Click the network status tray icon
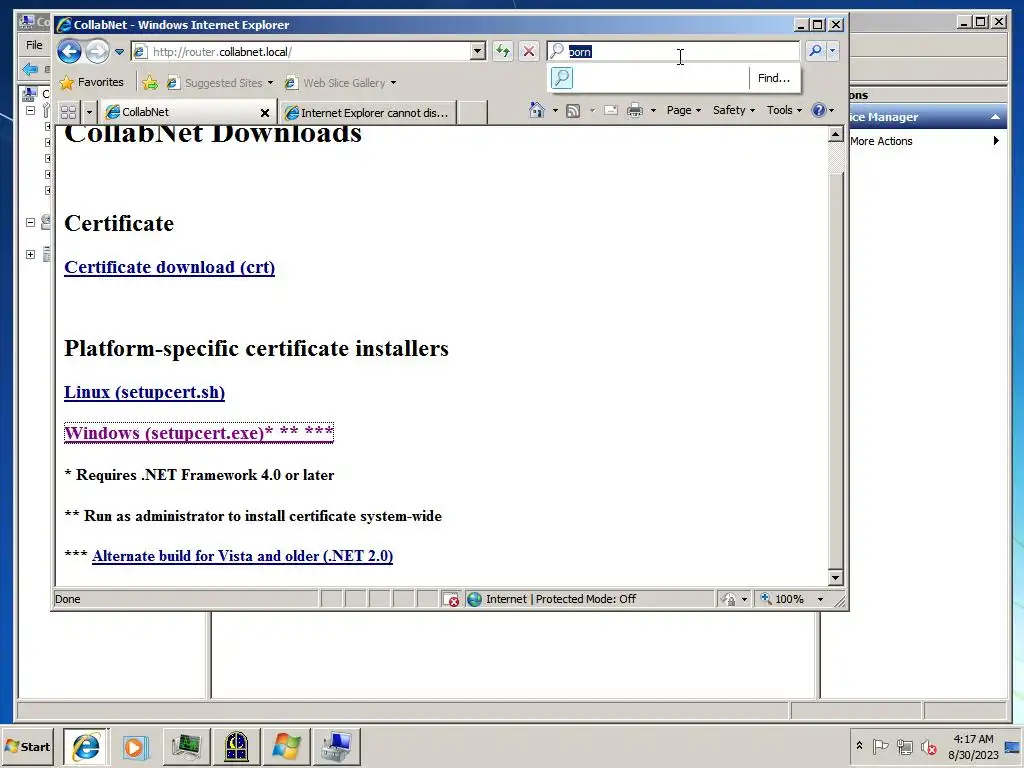Image resolution: width=1024 pixels, height=768 pixels. pos(904,746)
